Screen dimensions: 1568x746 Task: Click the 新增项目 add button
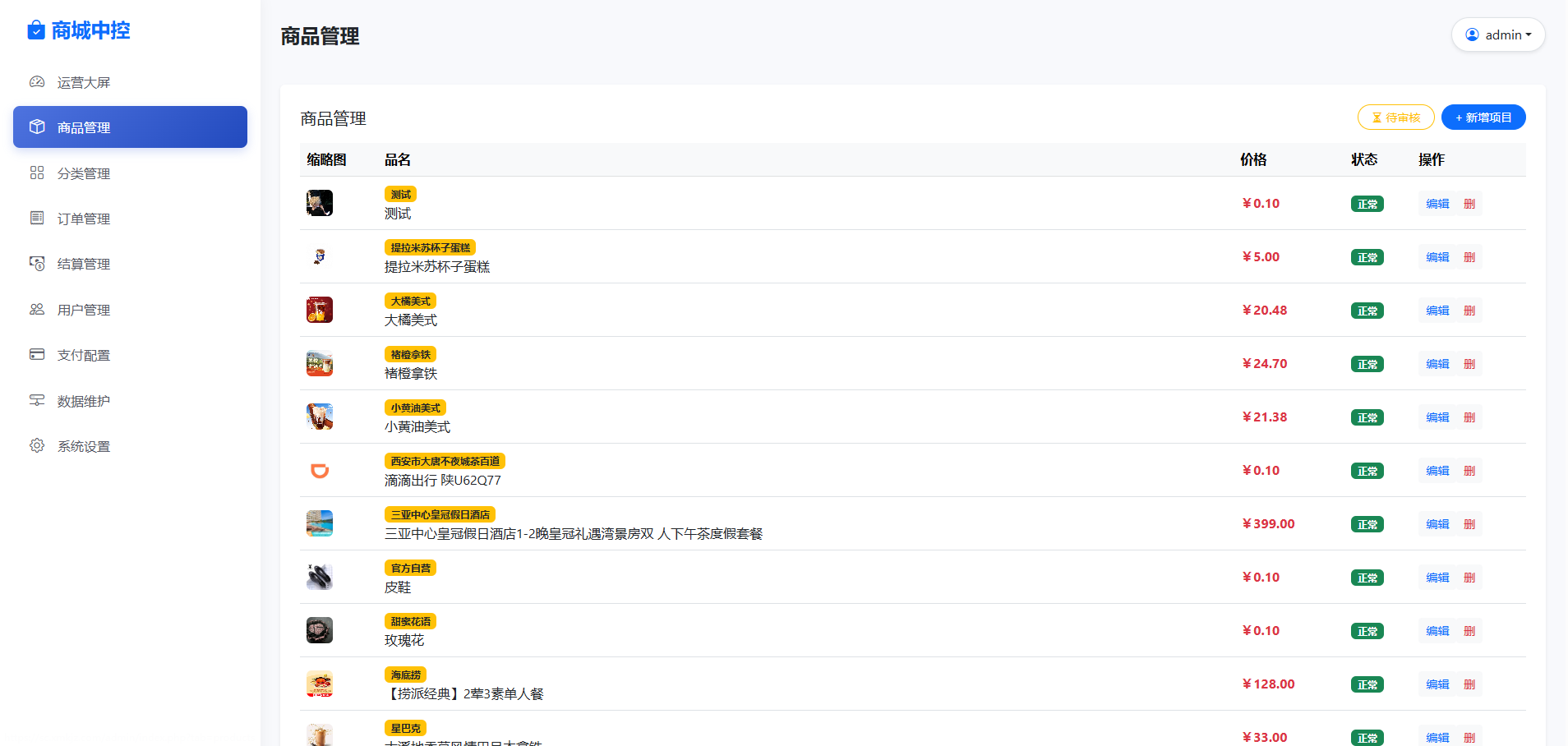click(1483, 117)
